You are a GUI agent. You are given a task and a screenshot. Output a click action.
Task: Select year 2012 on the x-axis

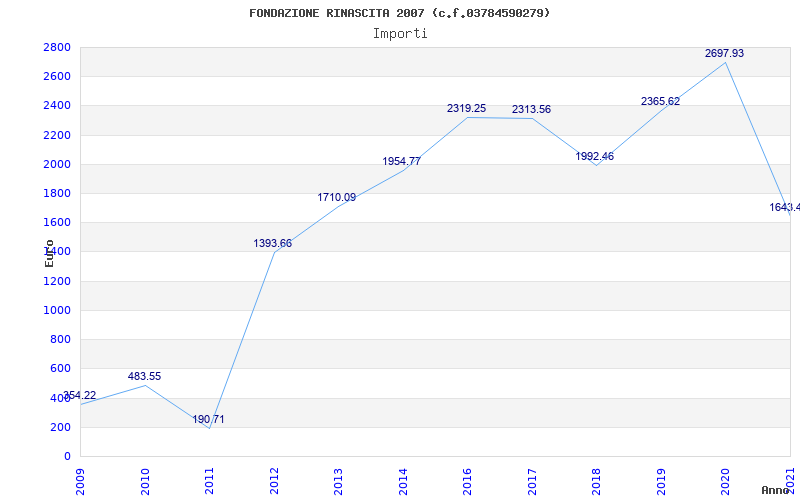[274, 481]
